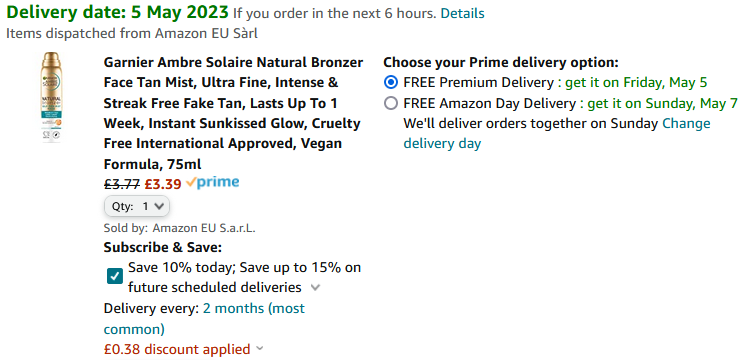Select the FREE Premium Delivery radio button

(391, 83)
